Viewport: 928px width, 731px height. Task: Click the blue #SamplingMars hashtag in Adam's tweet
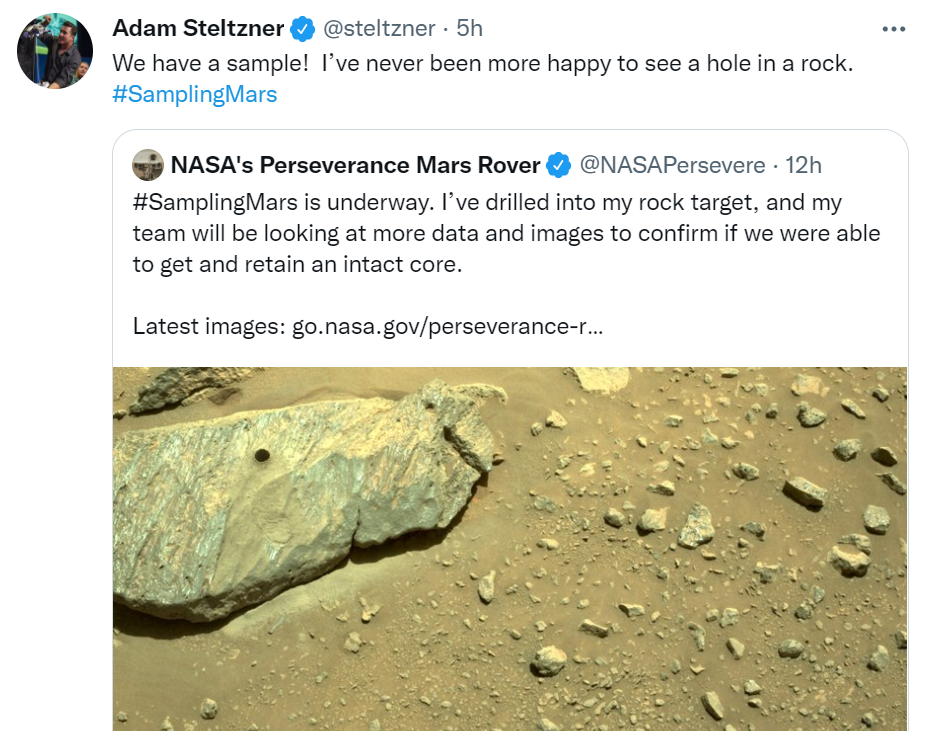pos(194,95)
